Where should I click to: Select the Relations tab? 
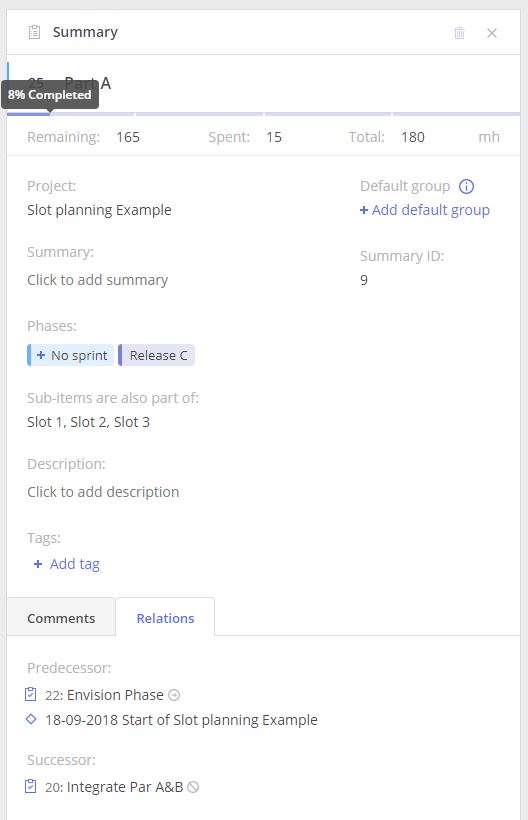click(x=165, y=618)
